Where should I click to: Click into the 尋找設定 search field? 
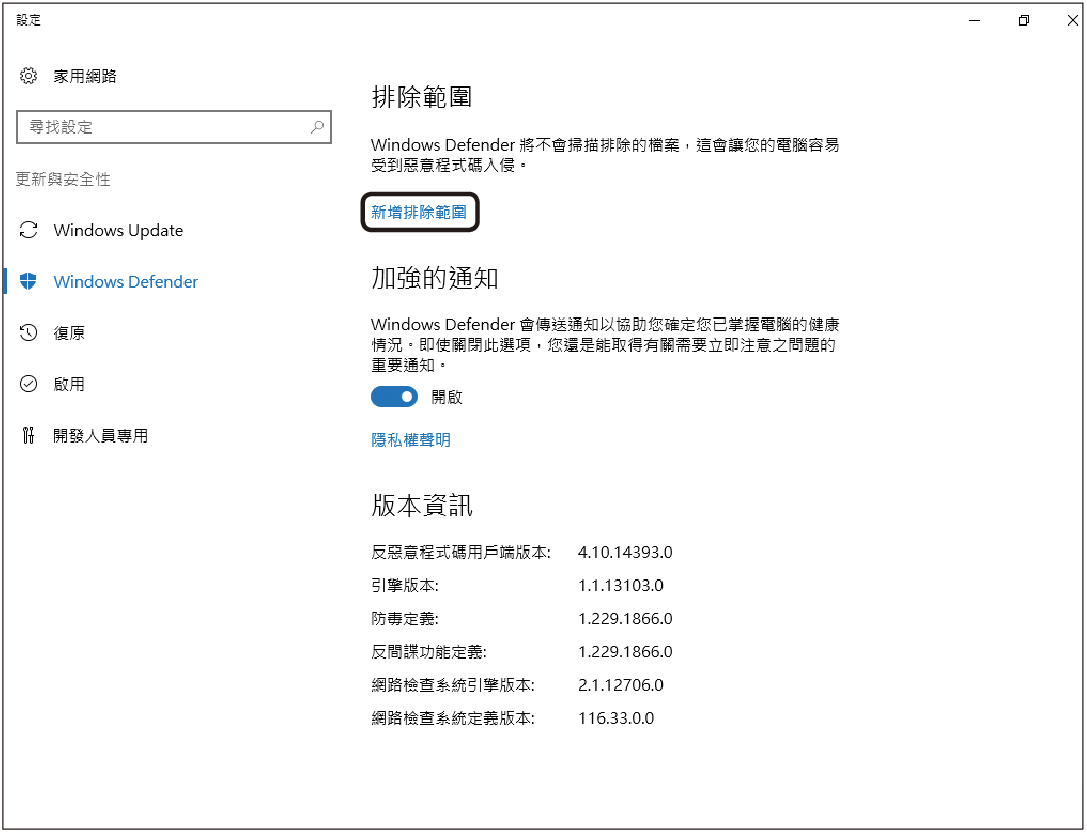tap(174, 127)
